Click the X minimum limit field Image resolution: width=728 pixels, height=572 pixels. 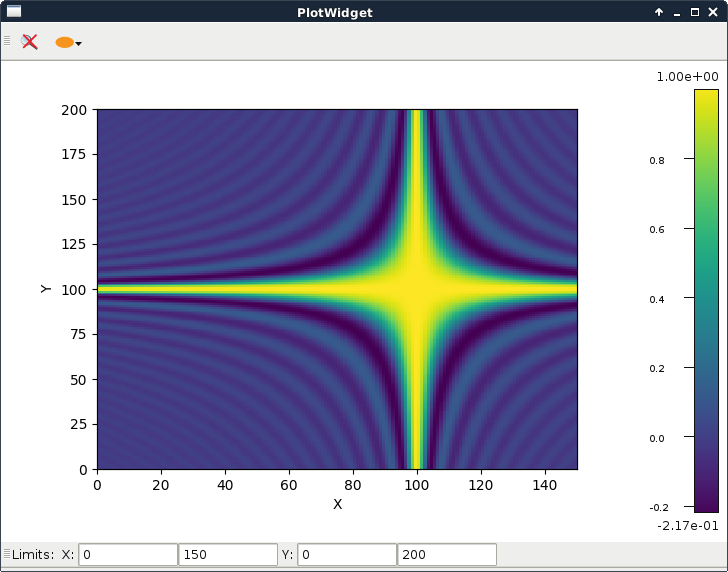pyautogui.click(x=128, y=554)
